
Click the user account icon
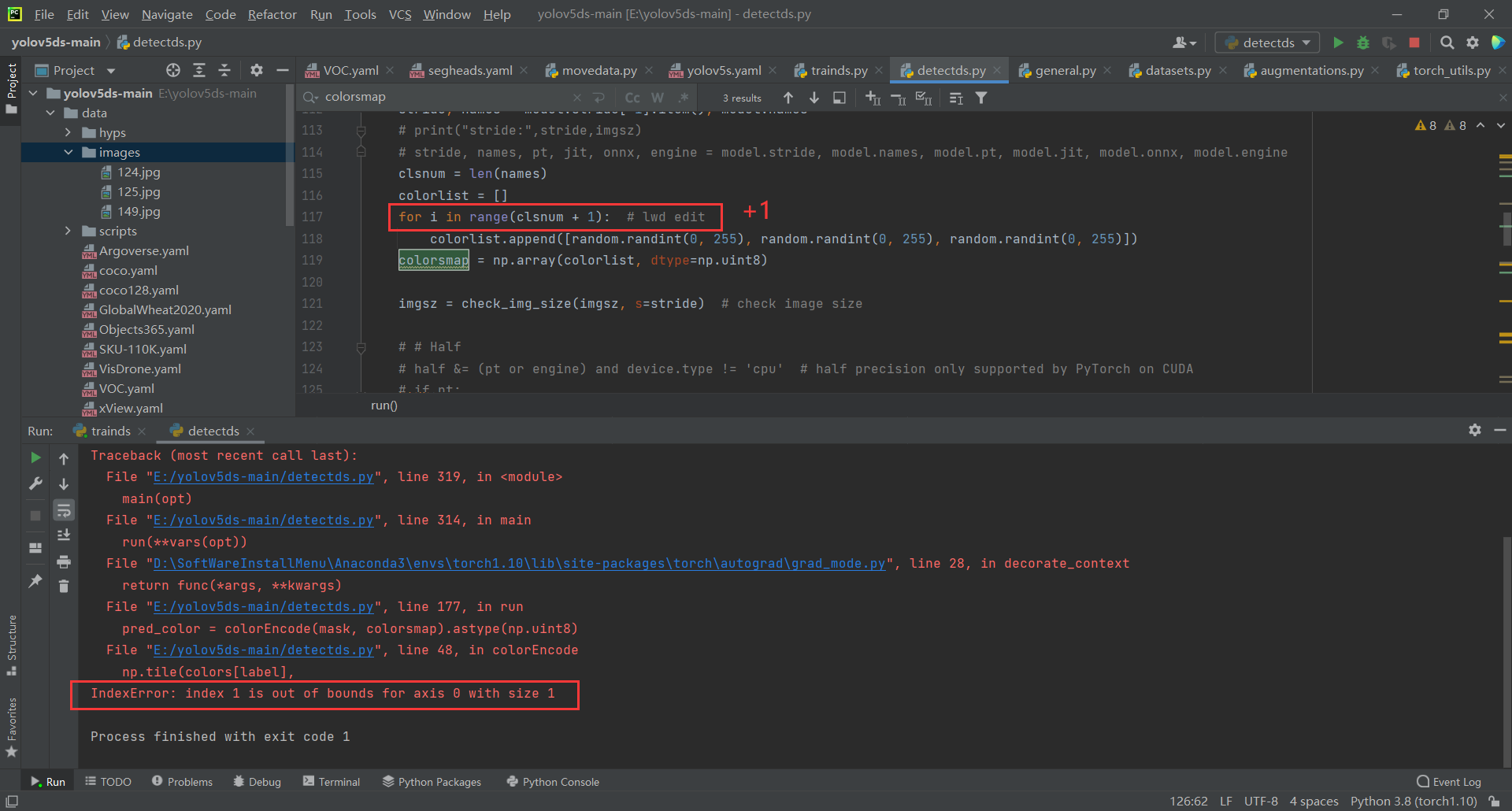1184,43
